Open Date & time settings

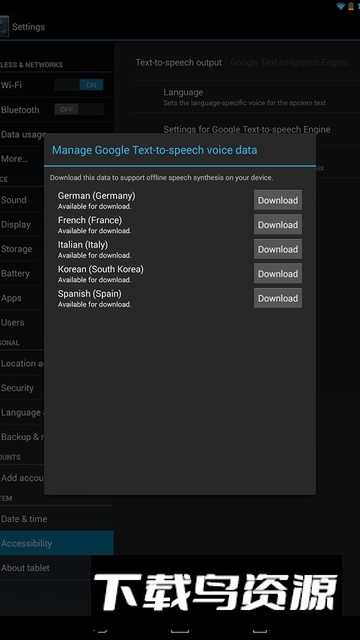(57, 519)
